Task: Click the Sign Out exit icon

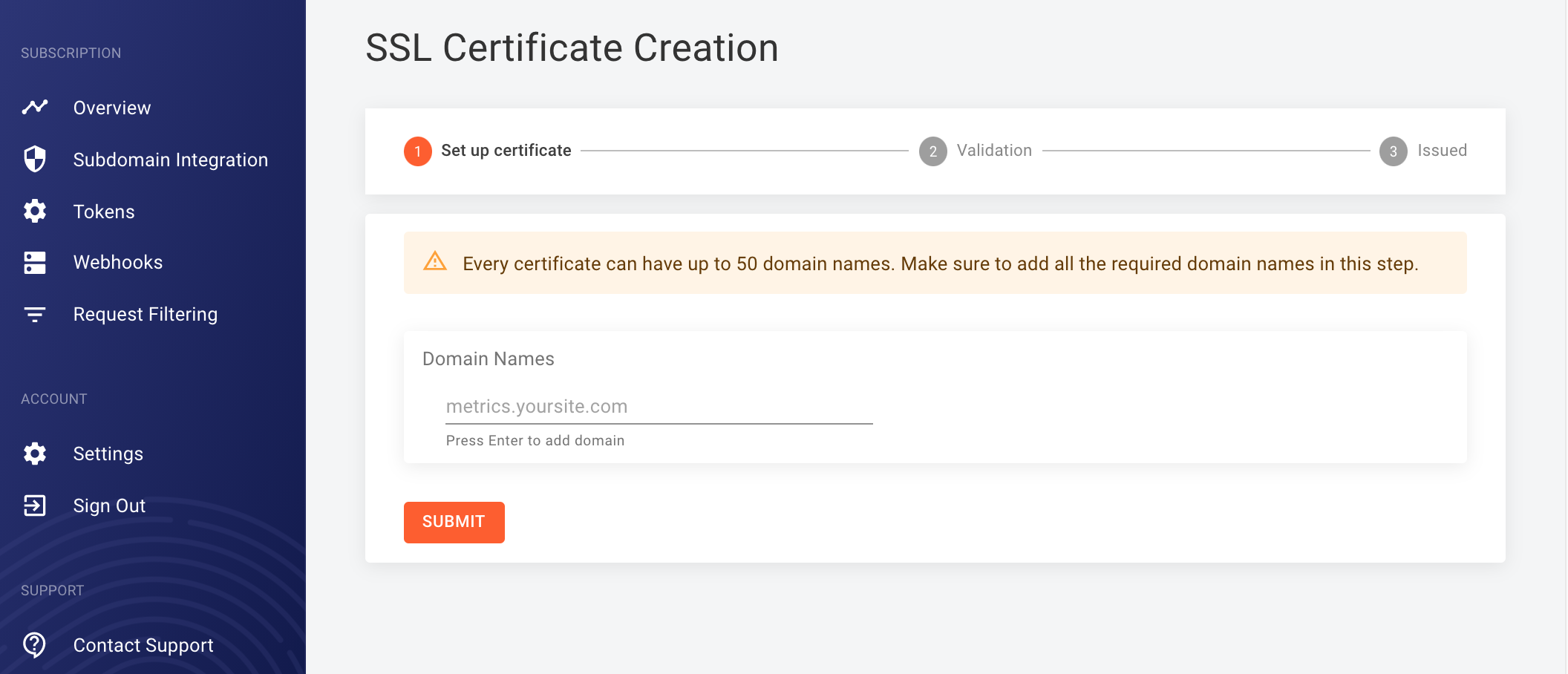Action: click(35, 505)
